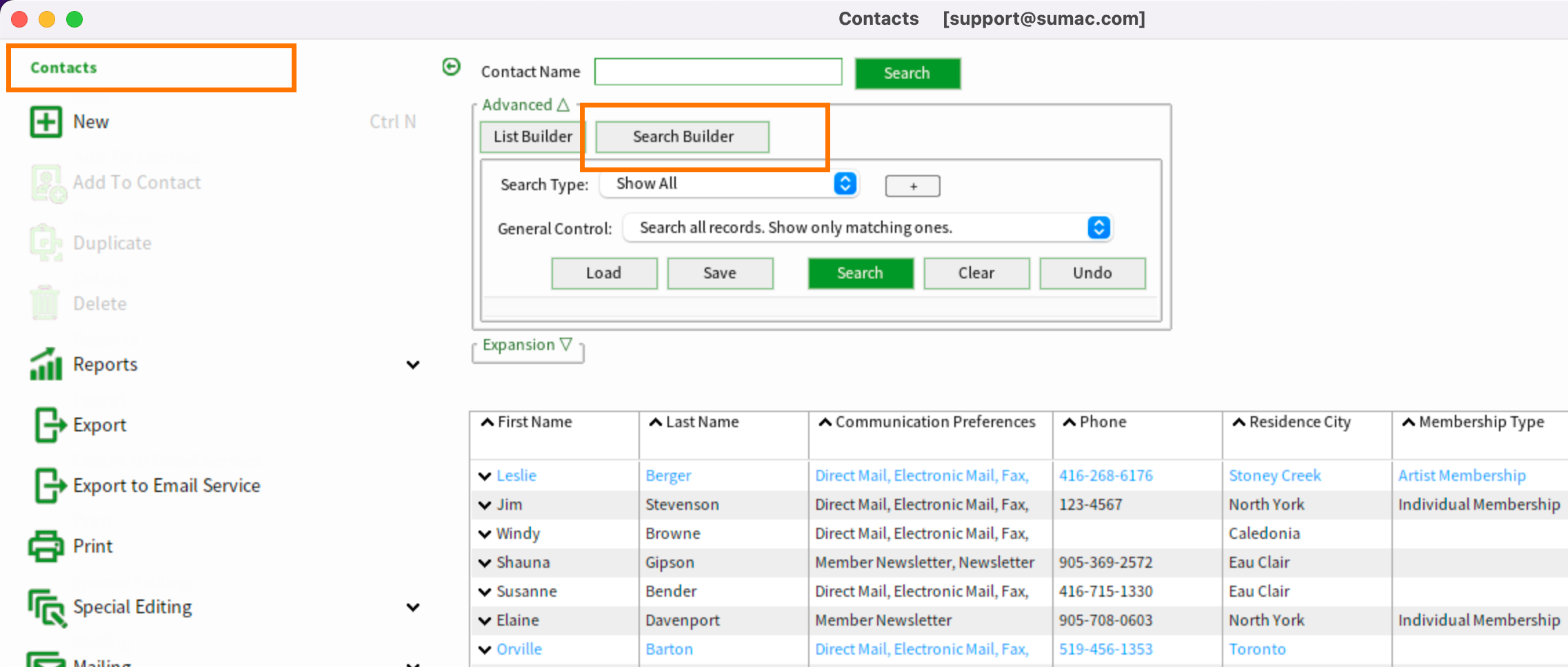Collapse the Advanced search section
Screen dimensions: 1568x667
(x=525, y=105)
